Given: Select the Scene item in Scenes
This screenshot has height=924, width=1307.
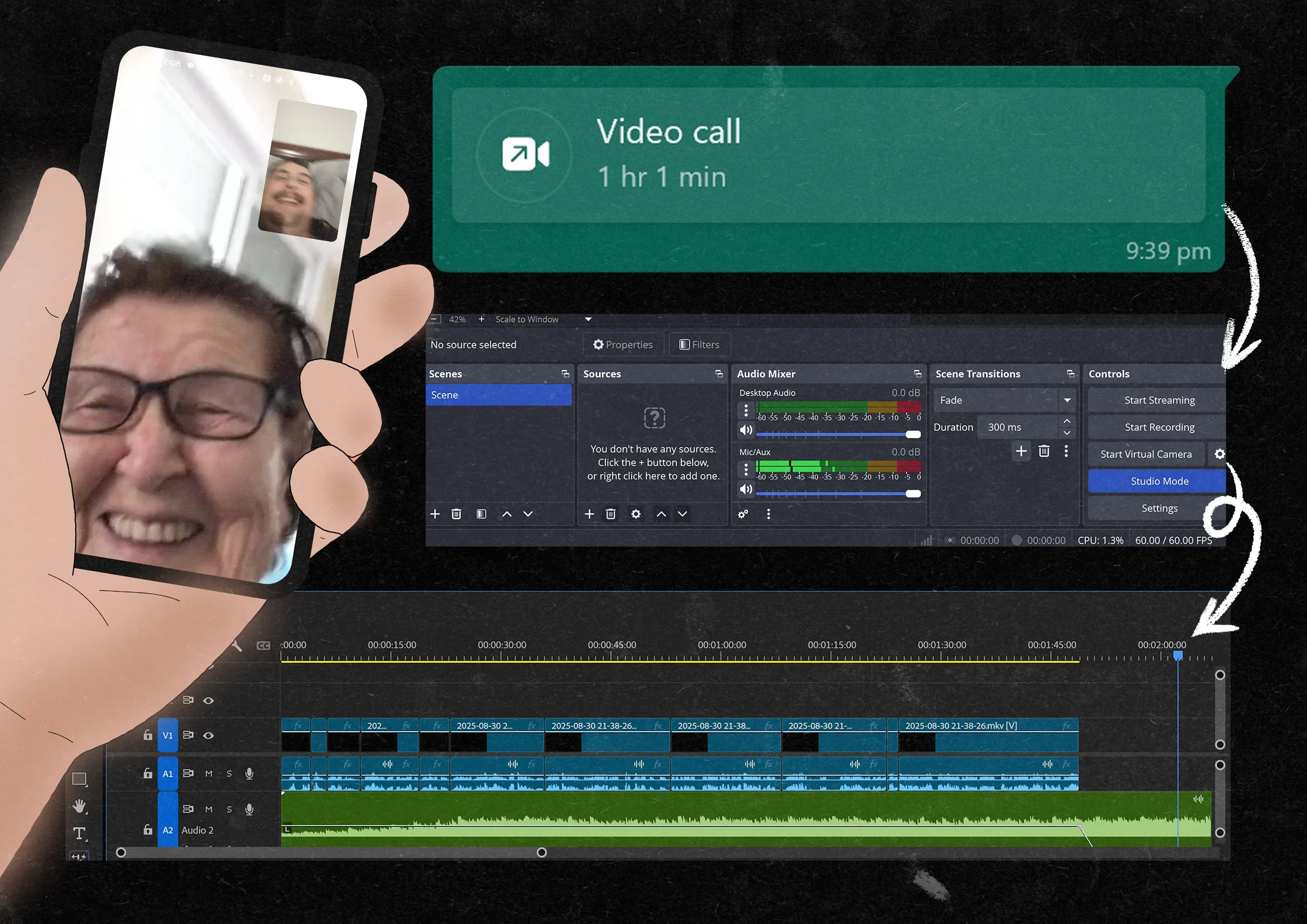Looking at the screenshot, I should click(498, 395).
